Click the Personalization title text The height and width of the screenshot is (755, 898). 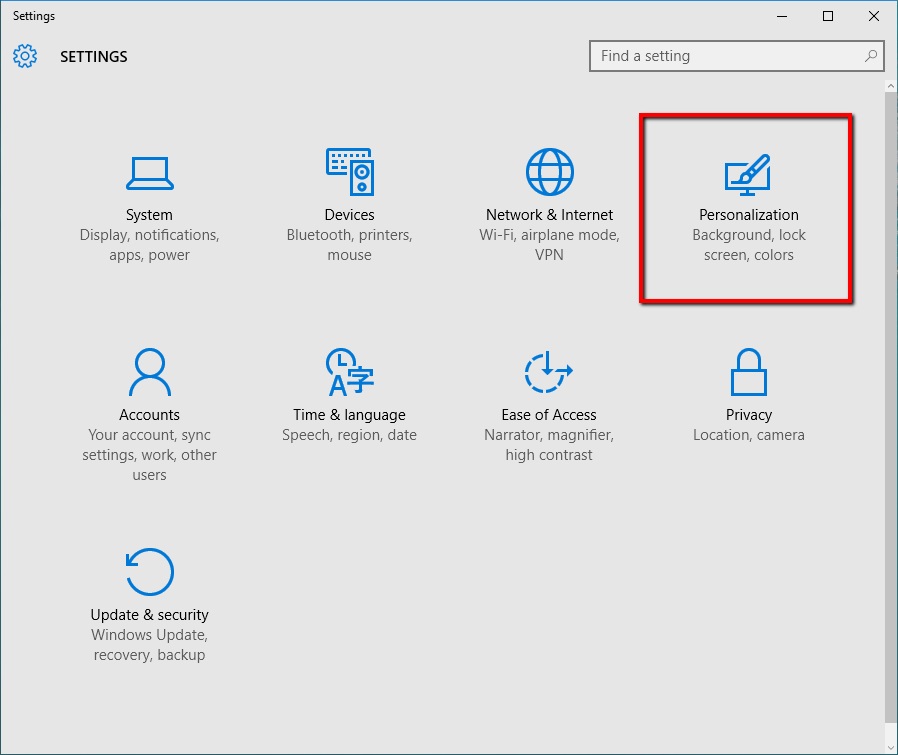click(x=749, y=215)
